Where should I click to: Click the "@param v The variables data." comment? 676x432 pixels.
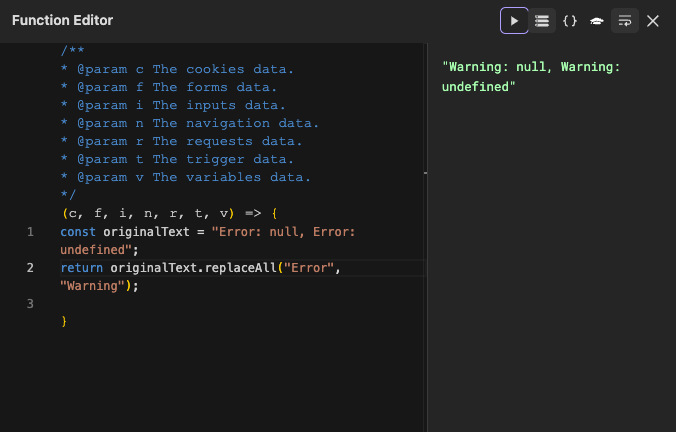[185, 177]
